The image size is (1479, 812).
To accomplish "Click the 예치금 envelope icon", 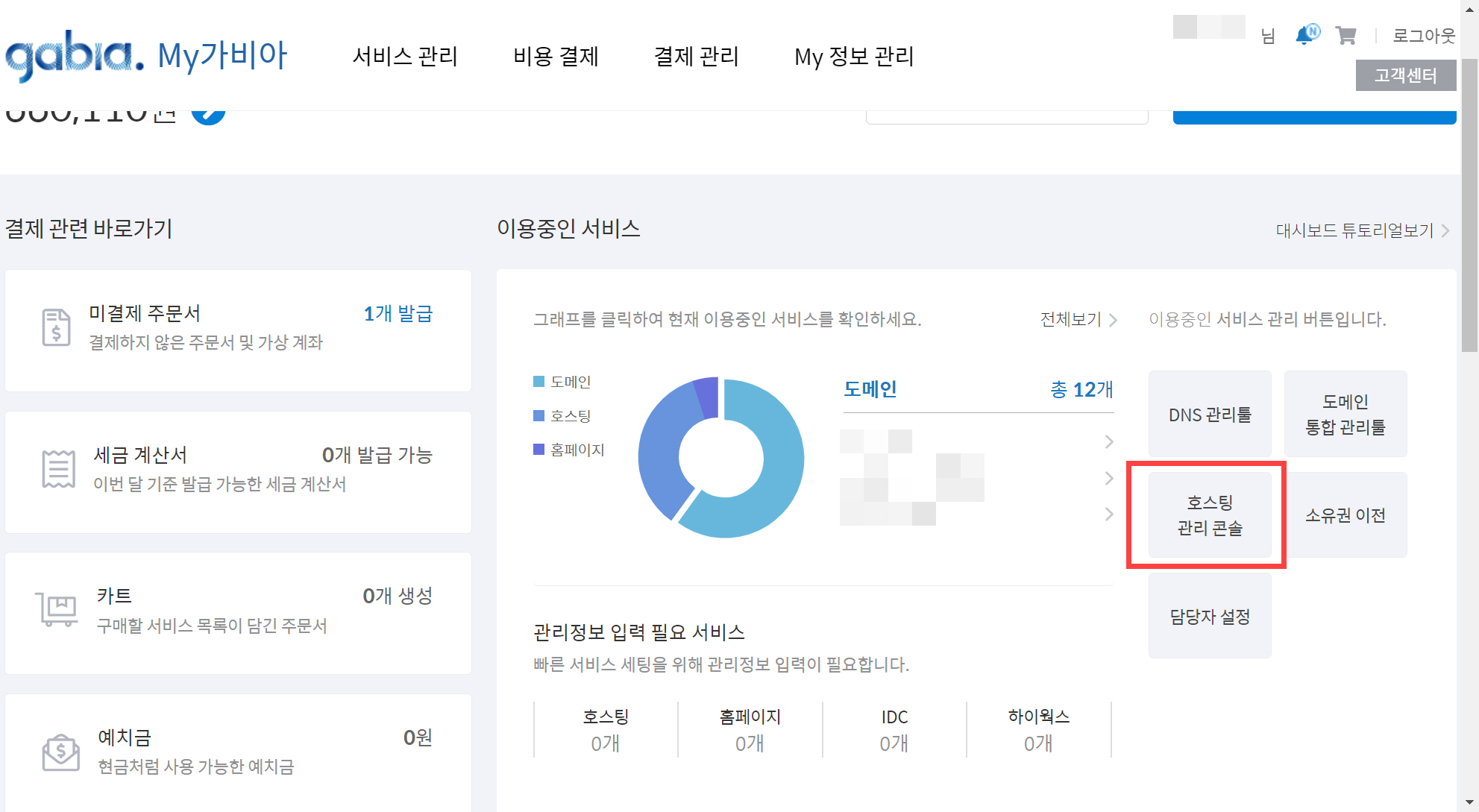I will (60, 753).
